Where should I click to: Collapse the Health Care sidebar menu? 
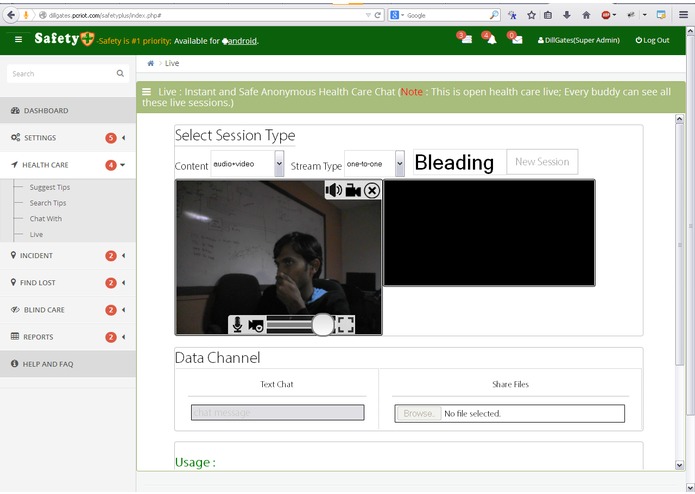click(x=68, y=165)
